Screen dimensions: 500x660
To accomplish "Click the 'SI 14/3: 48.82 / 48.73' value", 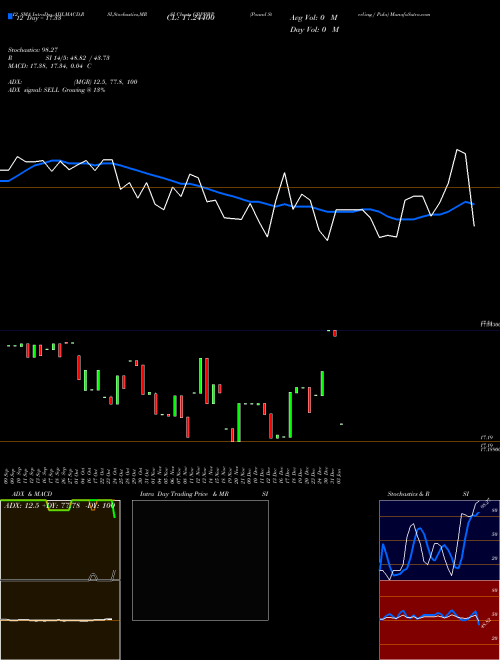I will (78, 58).
